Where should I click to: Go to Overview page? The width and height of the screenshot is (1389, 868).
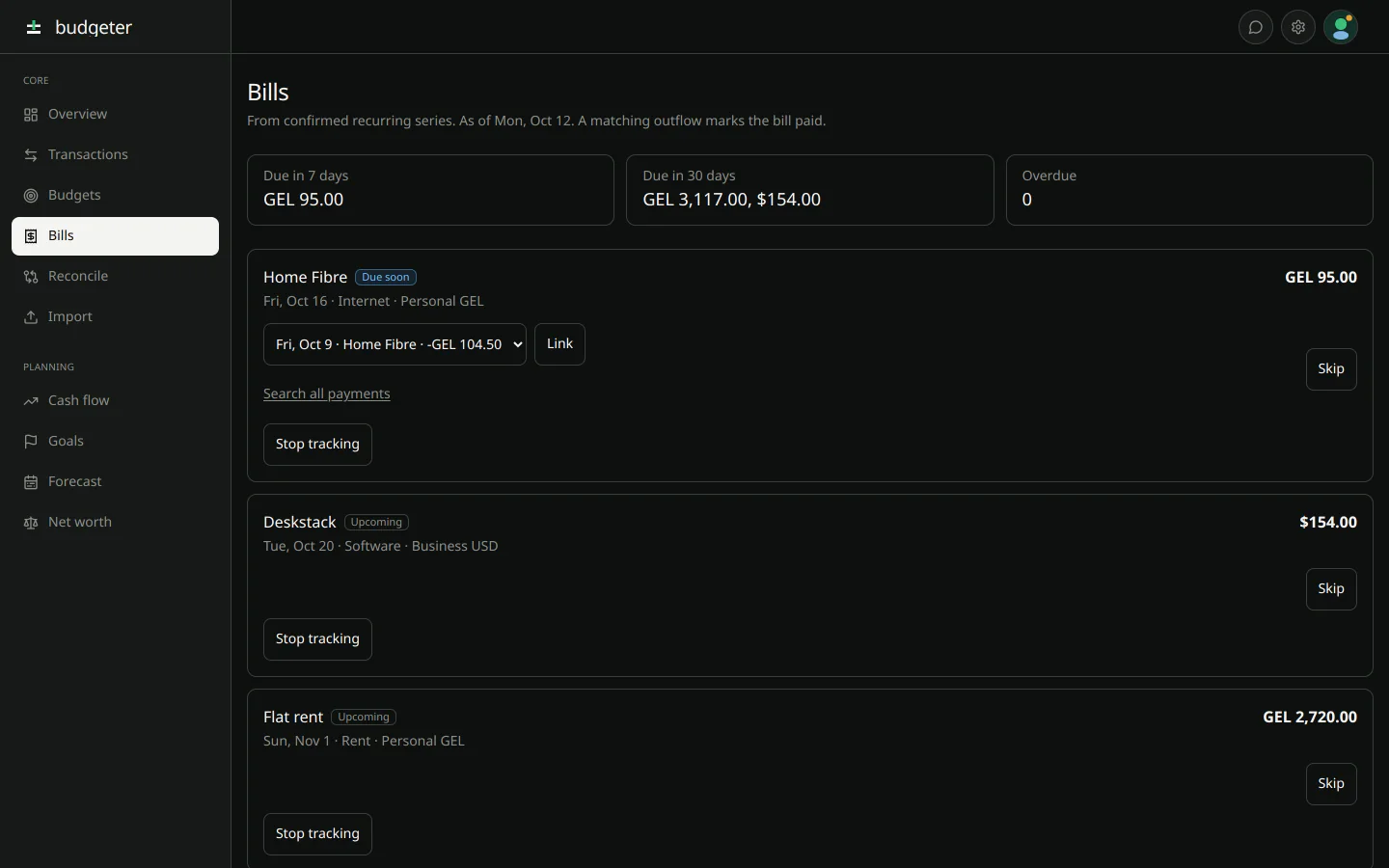115,115
